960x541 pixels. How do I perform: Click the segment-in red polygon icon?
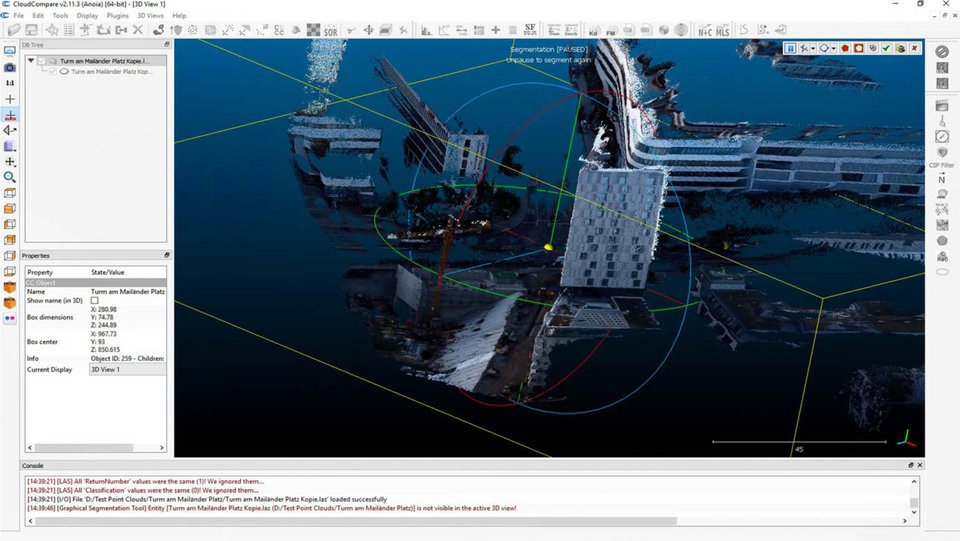pos(845,48)
